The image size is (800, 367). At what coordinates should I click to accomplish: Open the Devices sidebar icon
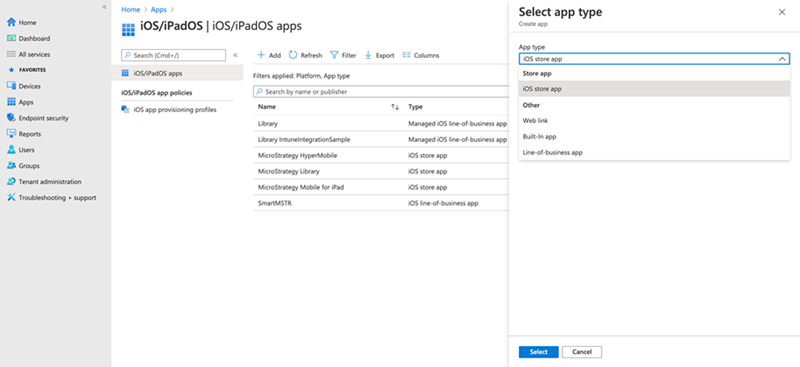(x=11, y=86)
